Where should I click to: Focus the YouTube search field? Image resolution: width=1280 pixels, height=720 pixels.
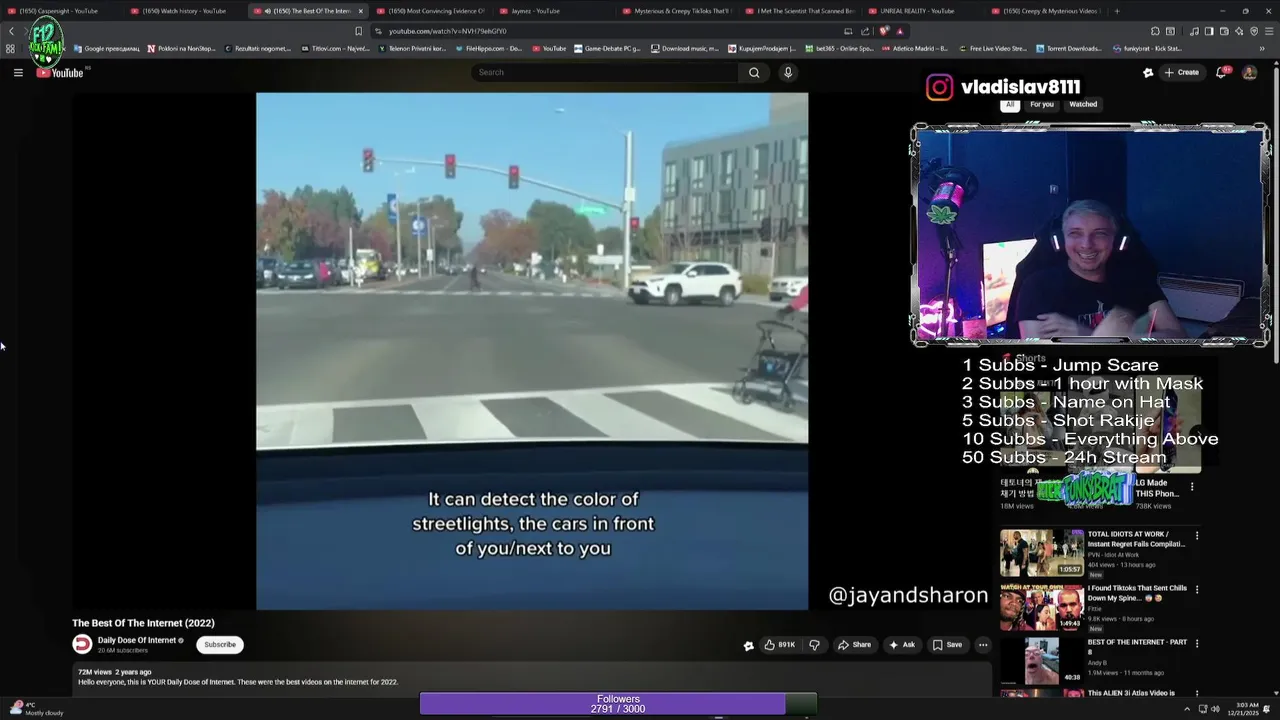click(605, 72)
